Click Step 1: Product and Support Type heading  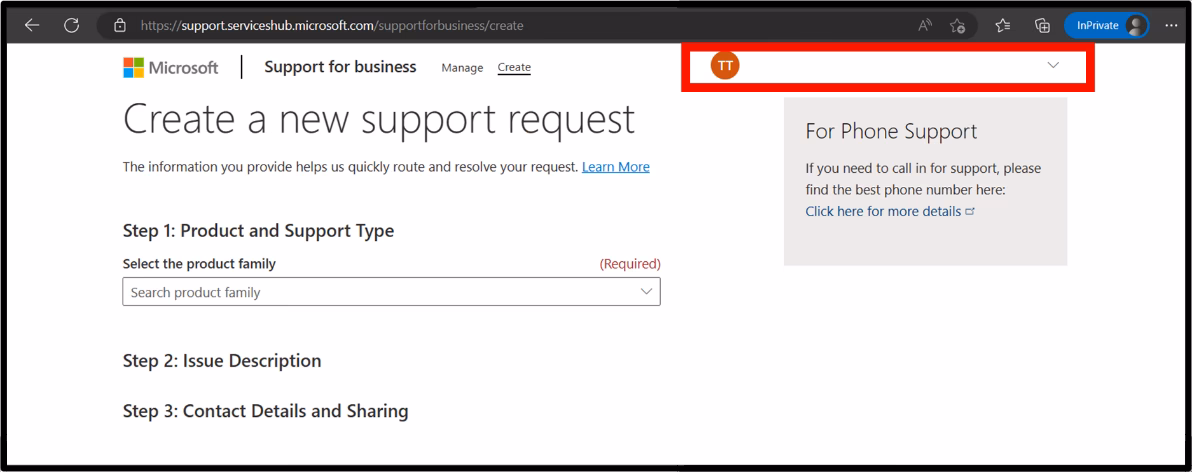pyautogui.click(x=258, y=230)
